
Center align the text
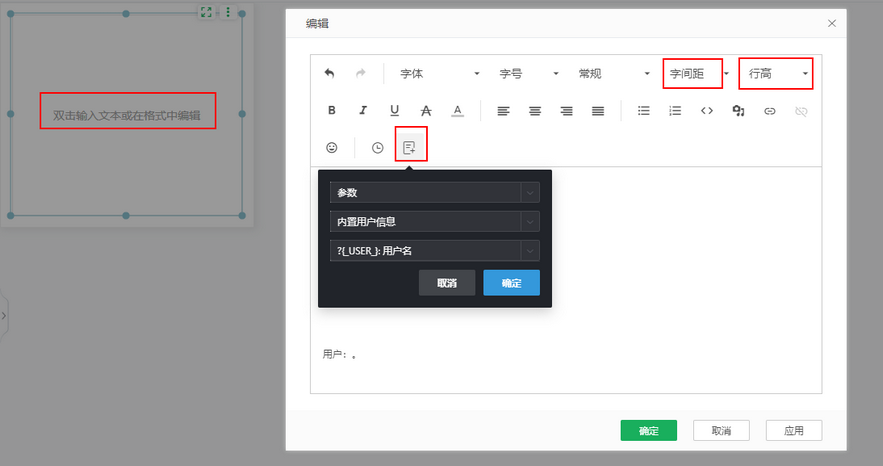[x=535, y=111]
